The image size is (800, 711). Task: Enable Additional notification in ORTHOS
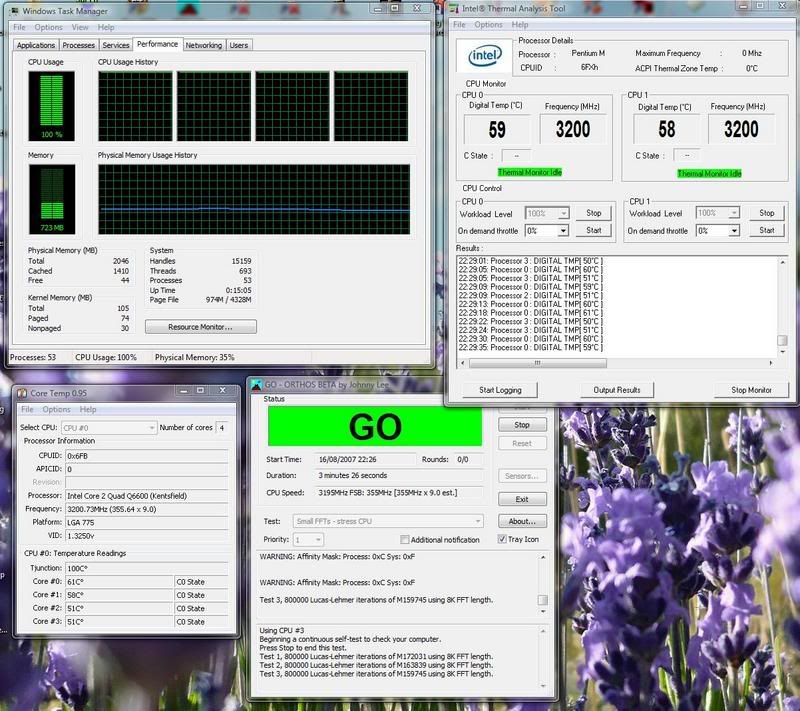[x=405, y=540]
